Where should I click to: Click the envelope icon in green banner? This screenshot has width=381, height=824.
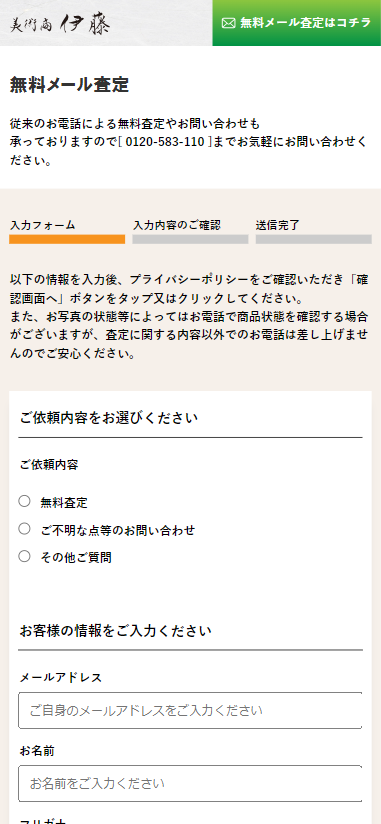228,23
